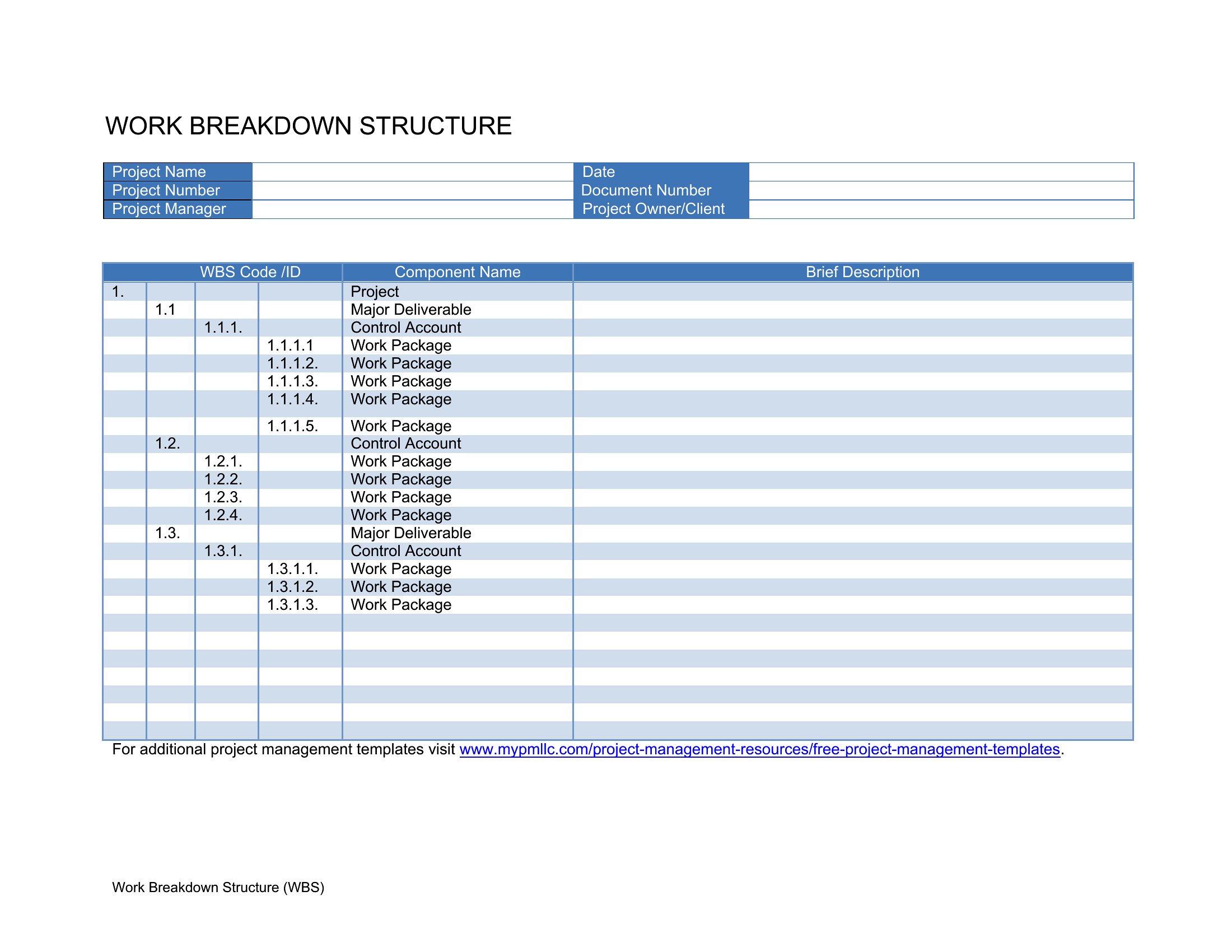This screenshot has width=1232, height=952.
Task: Select WBS code '1.1' cell
Action: (170, 310)
